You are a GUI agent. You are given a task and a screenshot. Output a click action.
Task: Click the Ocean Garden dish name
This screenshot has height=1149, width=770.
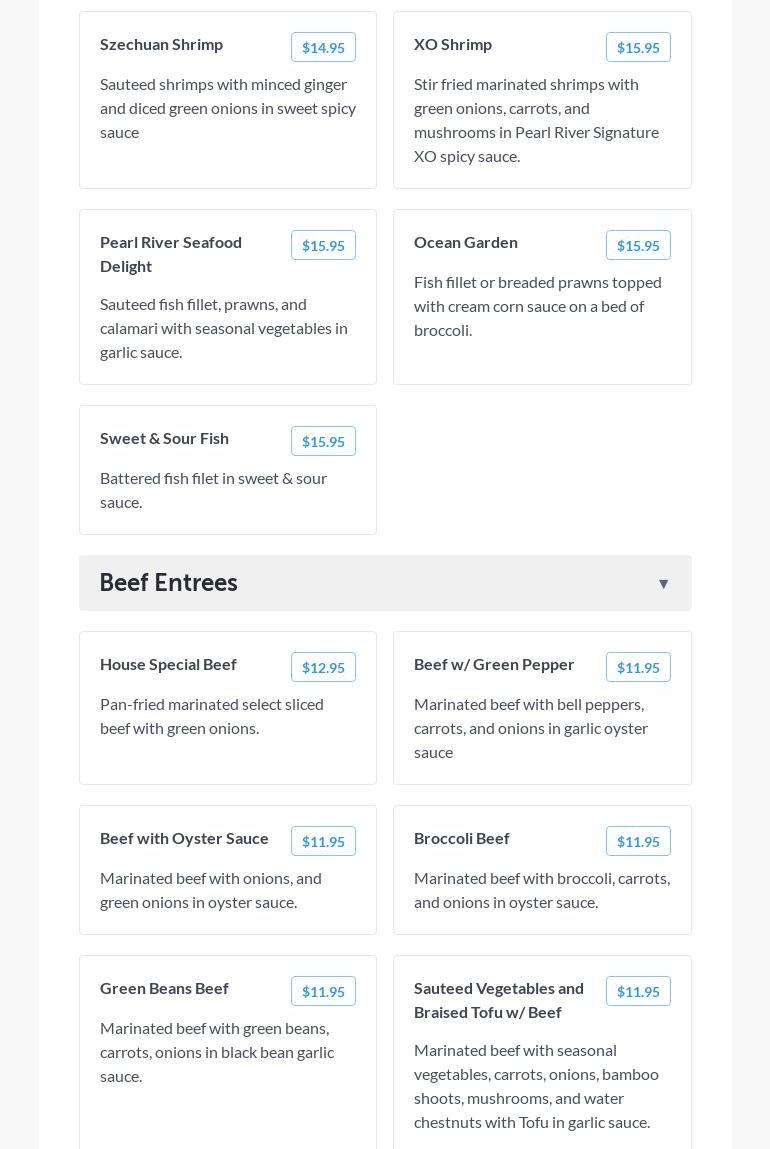(x=466, y=243)
